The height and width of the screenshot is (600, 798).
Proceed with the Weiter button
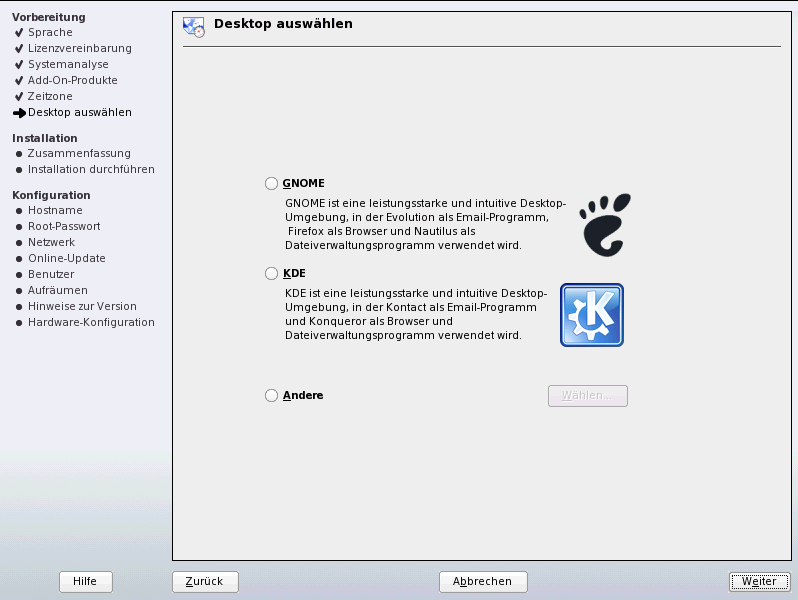[x=759, y=581]
